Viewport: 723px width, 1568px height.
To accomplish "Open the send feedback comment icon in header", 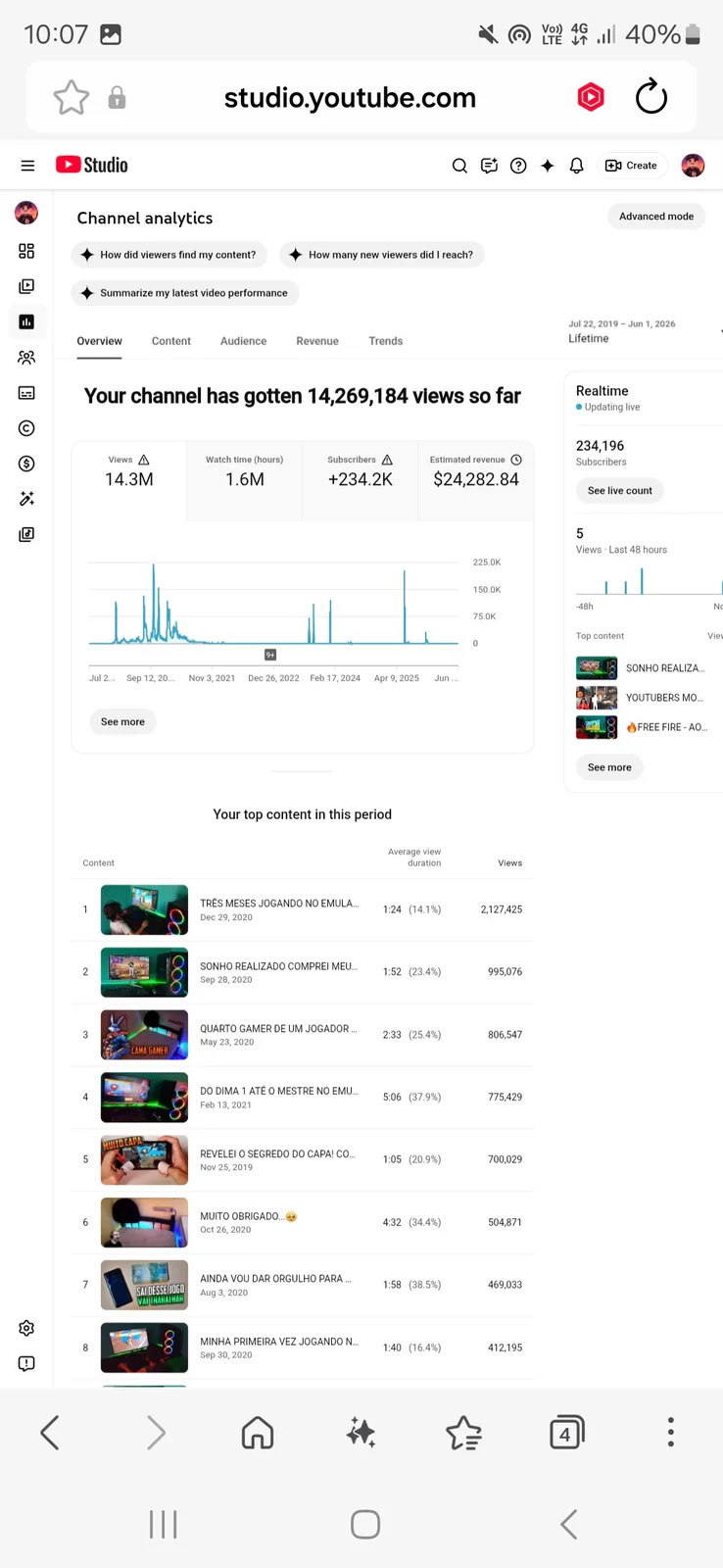I will 489,166.
